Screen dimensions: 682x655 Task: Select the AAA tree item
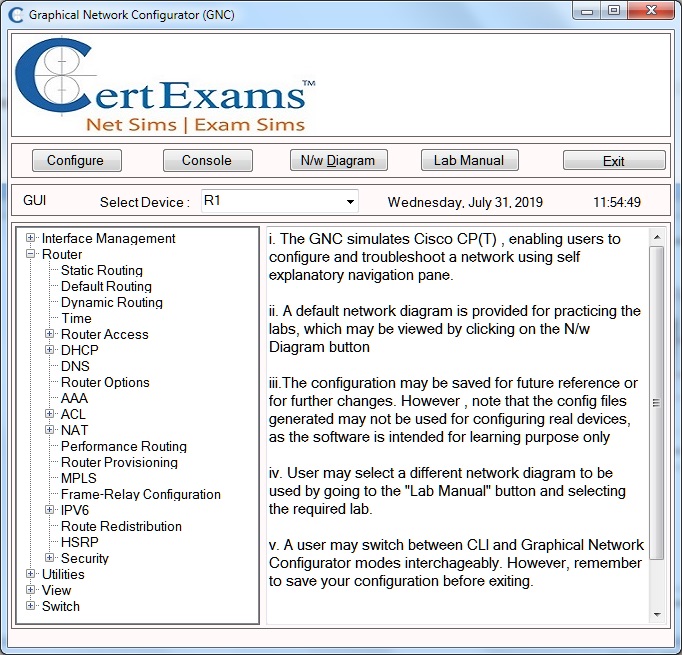(x=74, y=398)
